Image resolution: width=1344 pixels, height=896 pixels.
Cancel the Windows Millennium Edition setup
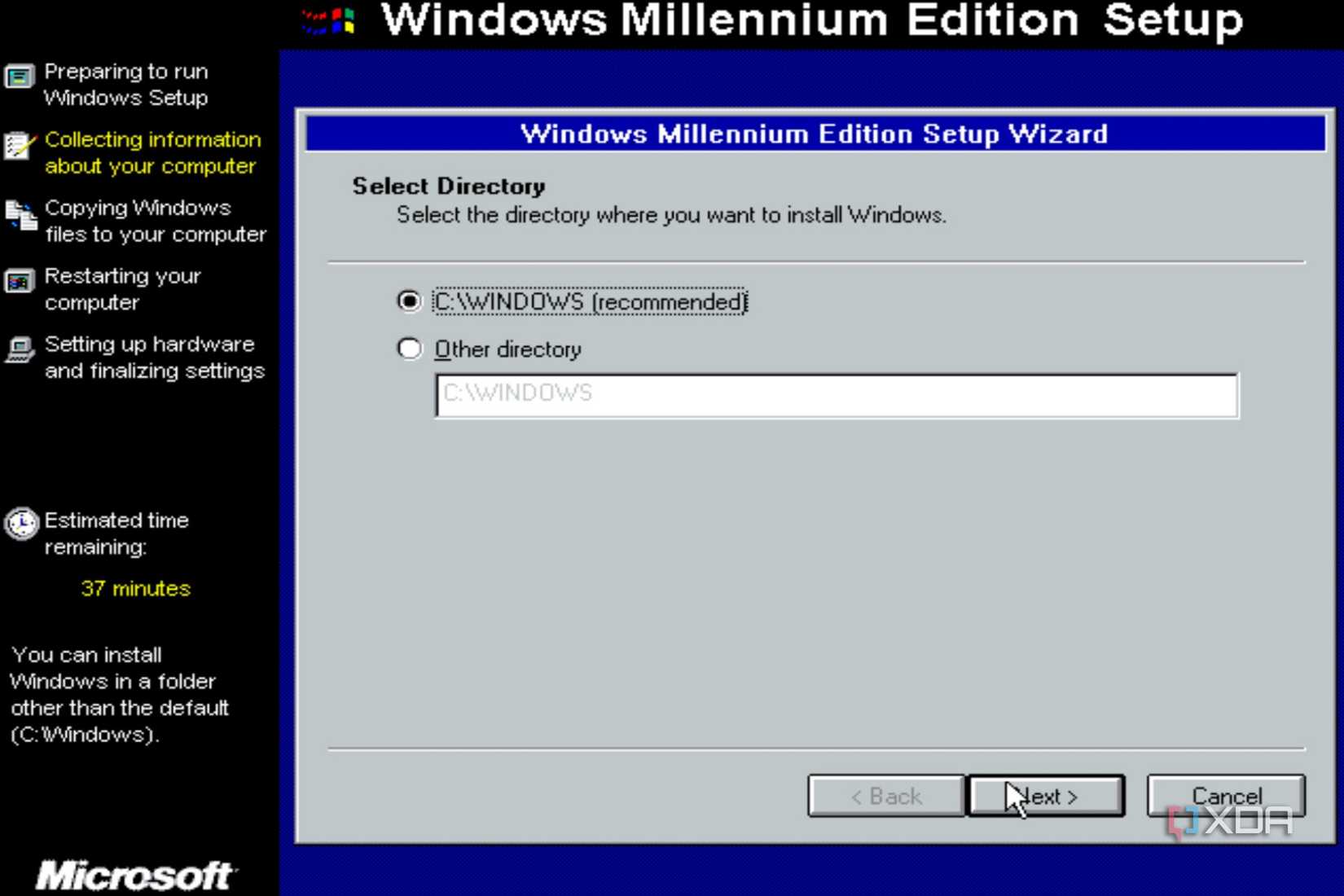[1225, 796]
